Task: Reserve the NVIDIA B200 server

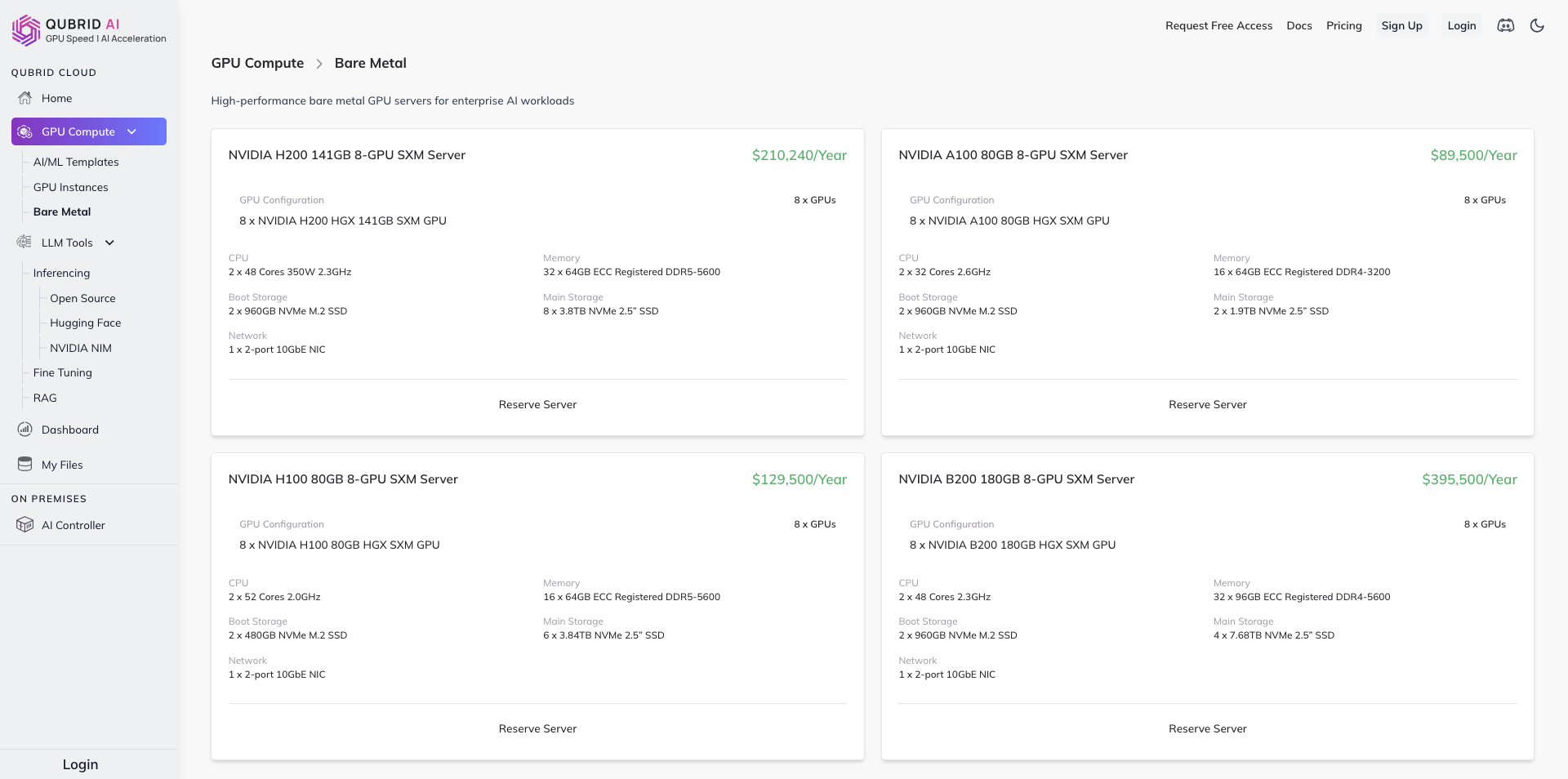Action: pyautogui.click(x=1208, y=728)
